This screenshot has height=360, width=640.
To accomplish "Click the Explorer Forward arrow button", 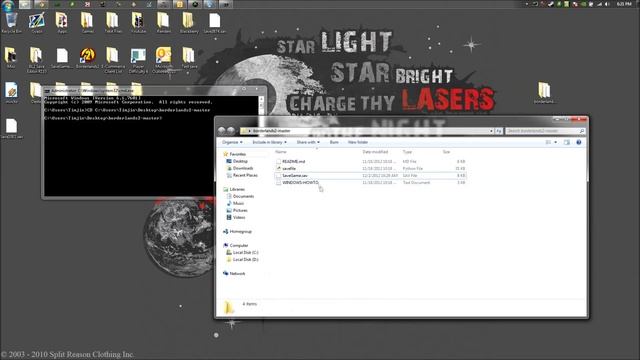I will tap(231, 131).
